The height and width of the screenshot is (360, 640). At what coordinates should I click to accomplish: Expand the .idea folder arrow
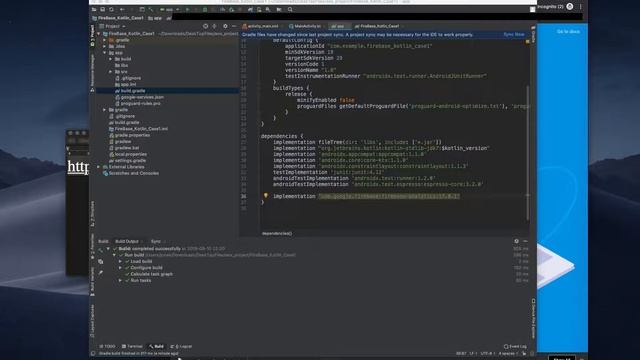104,47
